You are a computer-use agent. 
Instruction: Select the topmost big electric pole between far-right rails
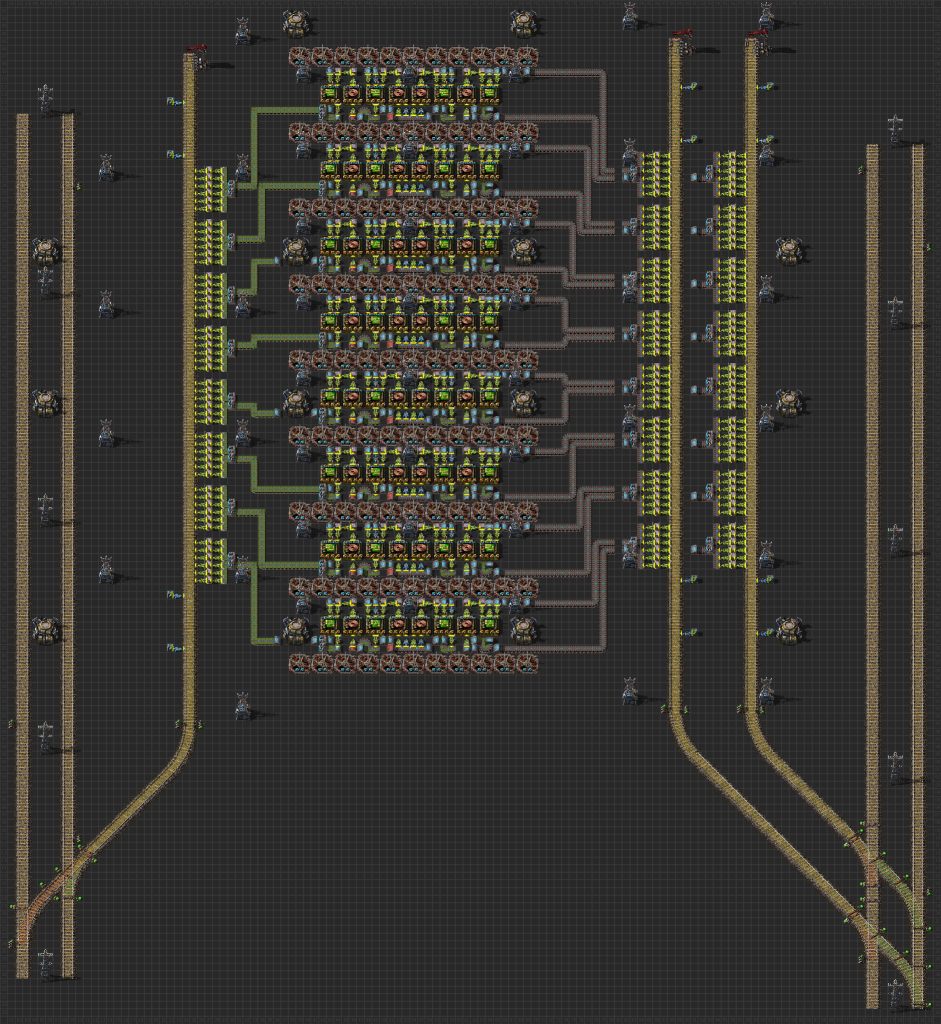[897, 131]
